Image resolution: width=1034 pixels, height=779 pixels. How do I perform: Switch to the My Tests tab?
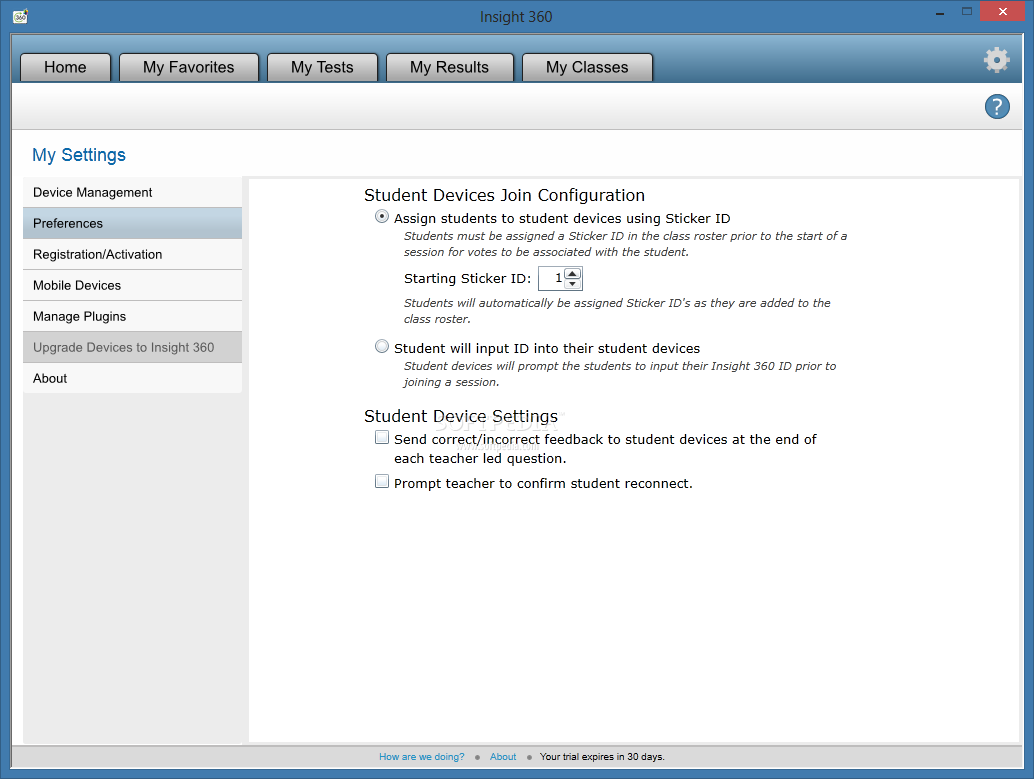(322, 67)
